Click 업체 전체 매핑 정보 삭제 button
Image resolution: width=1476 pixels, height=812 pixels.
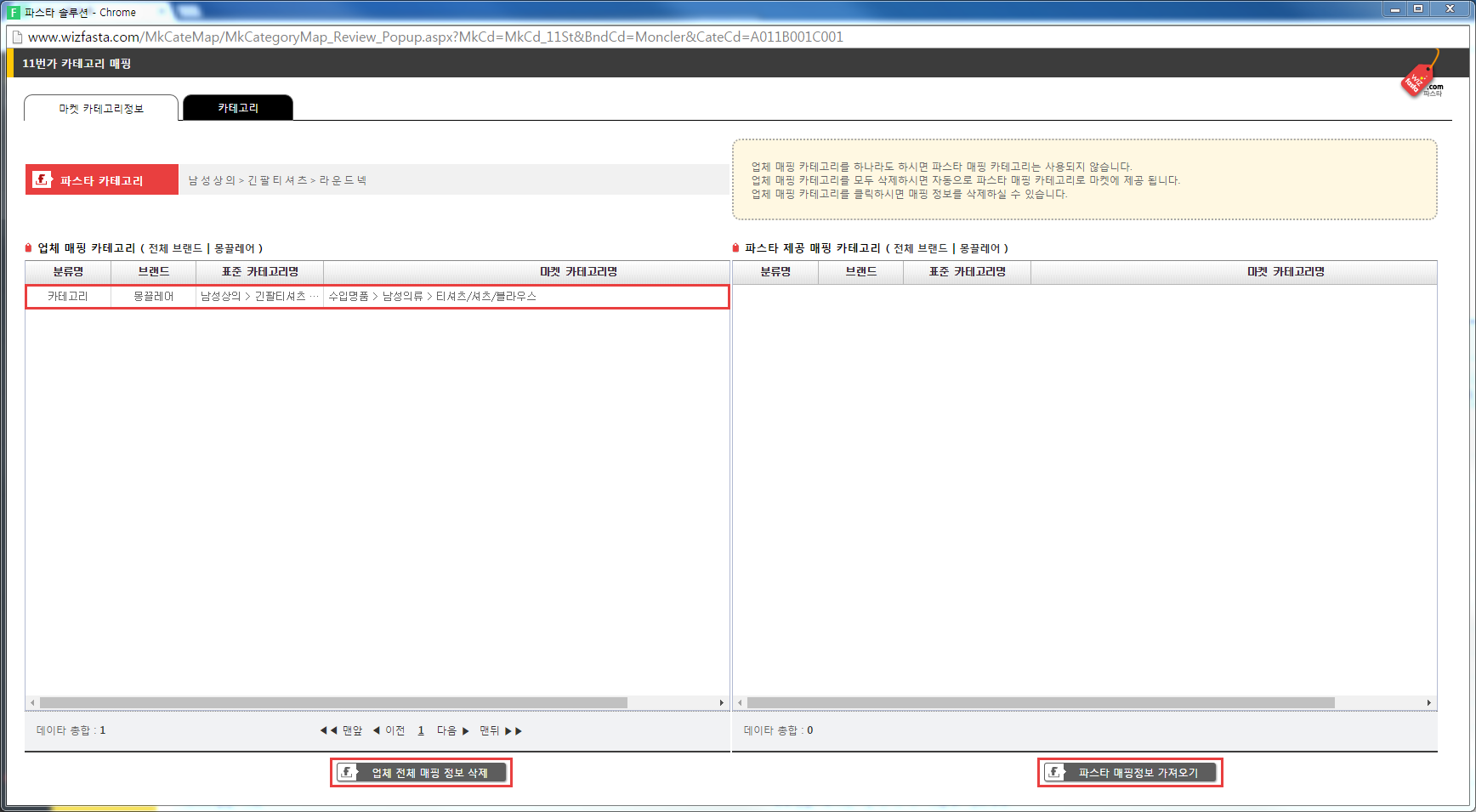[x=422, y=772]
